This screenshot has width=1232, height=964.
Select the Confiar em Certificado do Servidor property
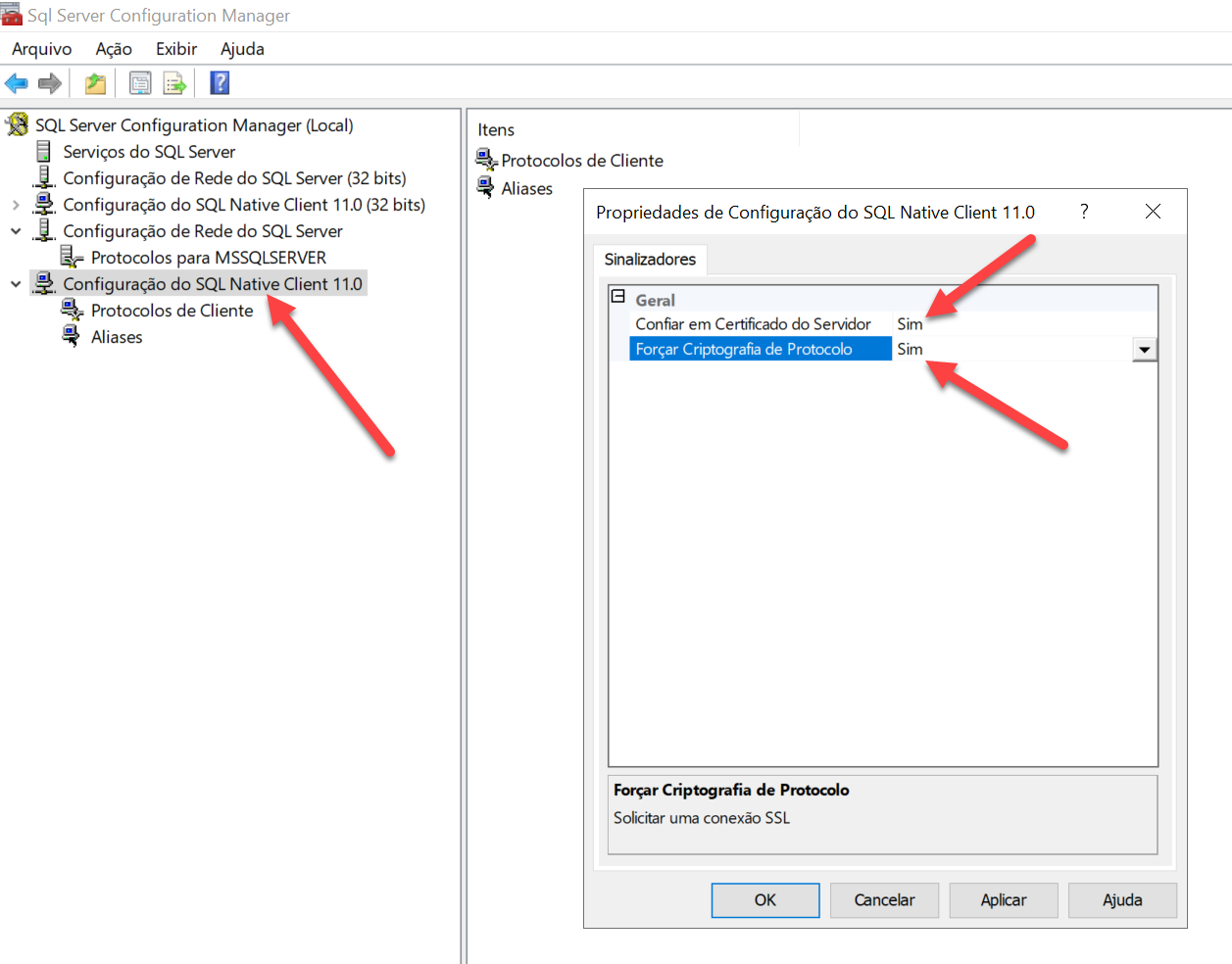point(753,324)
